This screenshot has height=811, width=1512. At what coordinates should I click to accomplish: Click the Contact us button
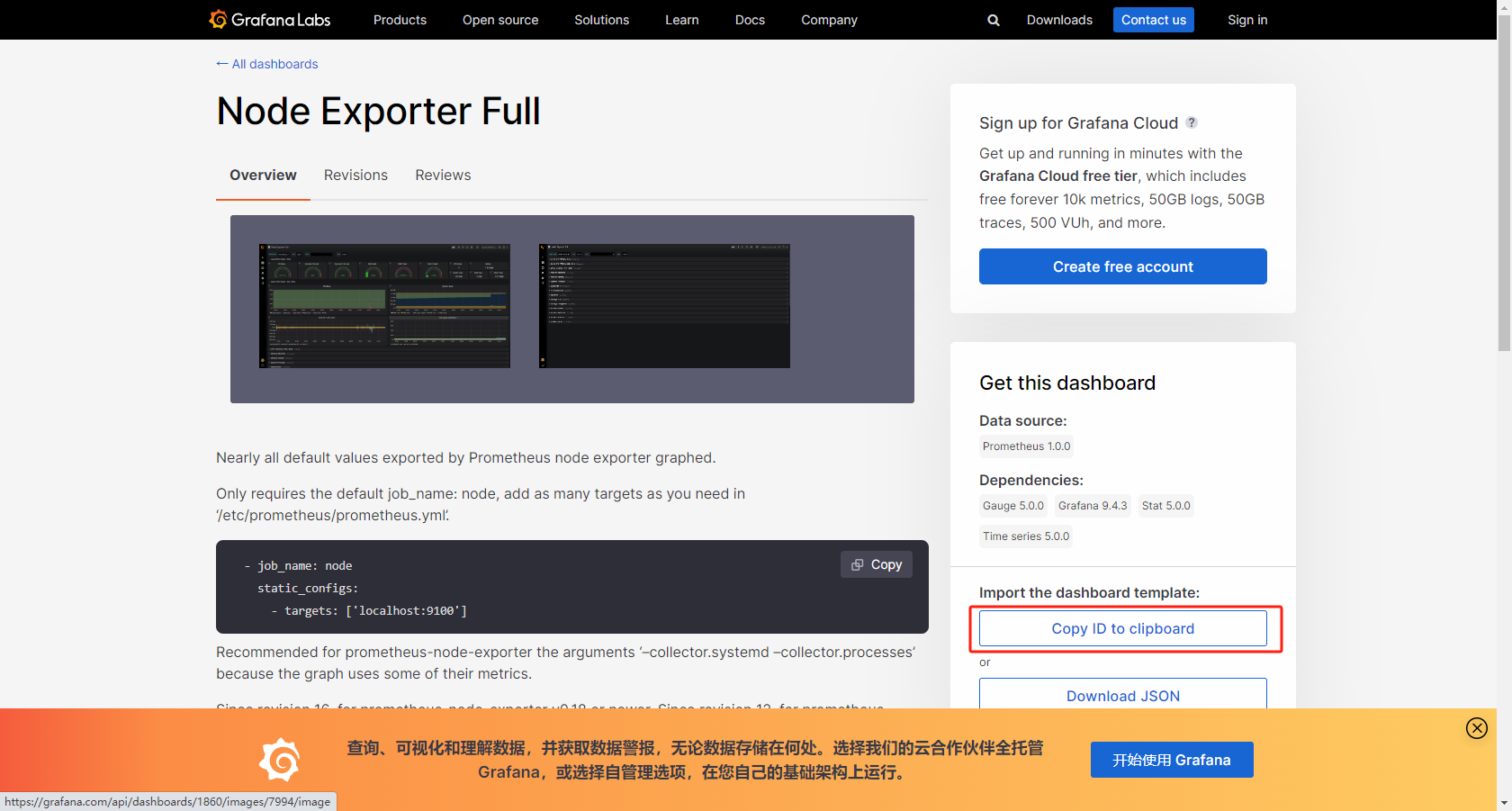[1154, 20]
